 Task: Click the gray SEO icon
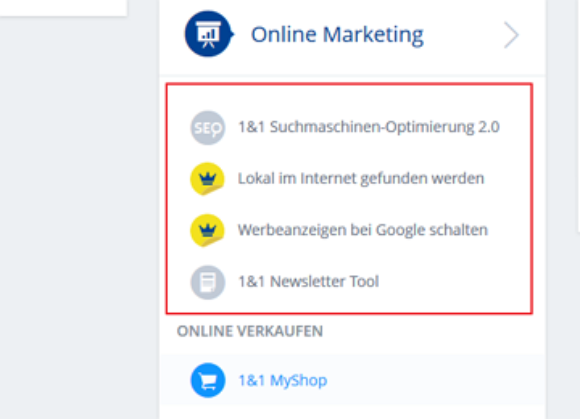208,128
